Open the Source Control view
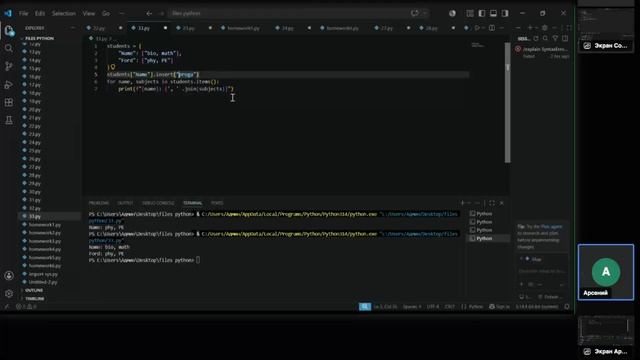Image resolution: width=640 pixels, height=360 pixels. [x=9, y=66]
